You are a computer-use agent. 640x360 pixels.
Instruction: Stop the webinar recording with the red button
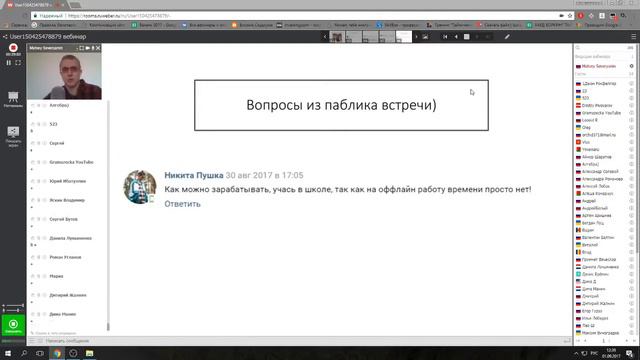click(13, 48)
